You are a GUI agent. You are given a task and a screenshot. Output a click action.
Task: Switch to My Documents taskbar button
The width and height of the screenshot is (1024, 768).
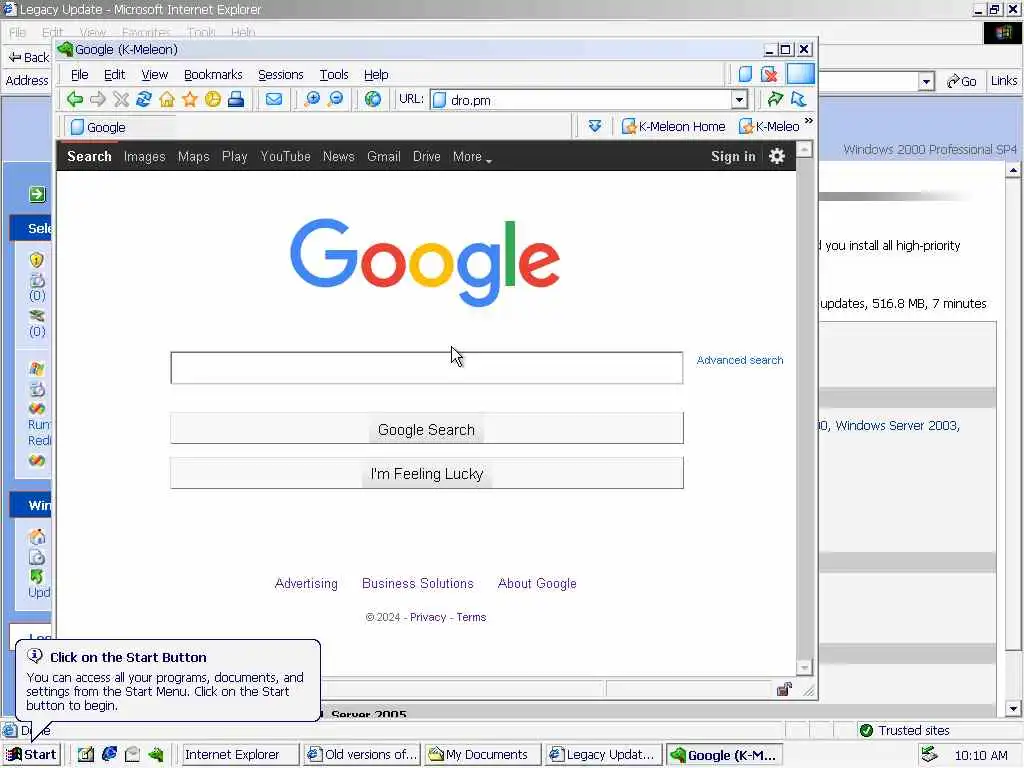point(482,754)
